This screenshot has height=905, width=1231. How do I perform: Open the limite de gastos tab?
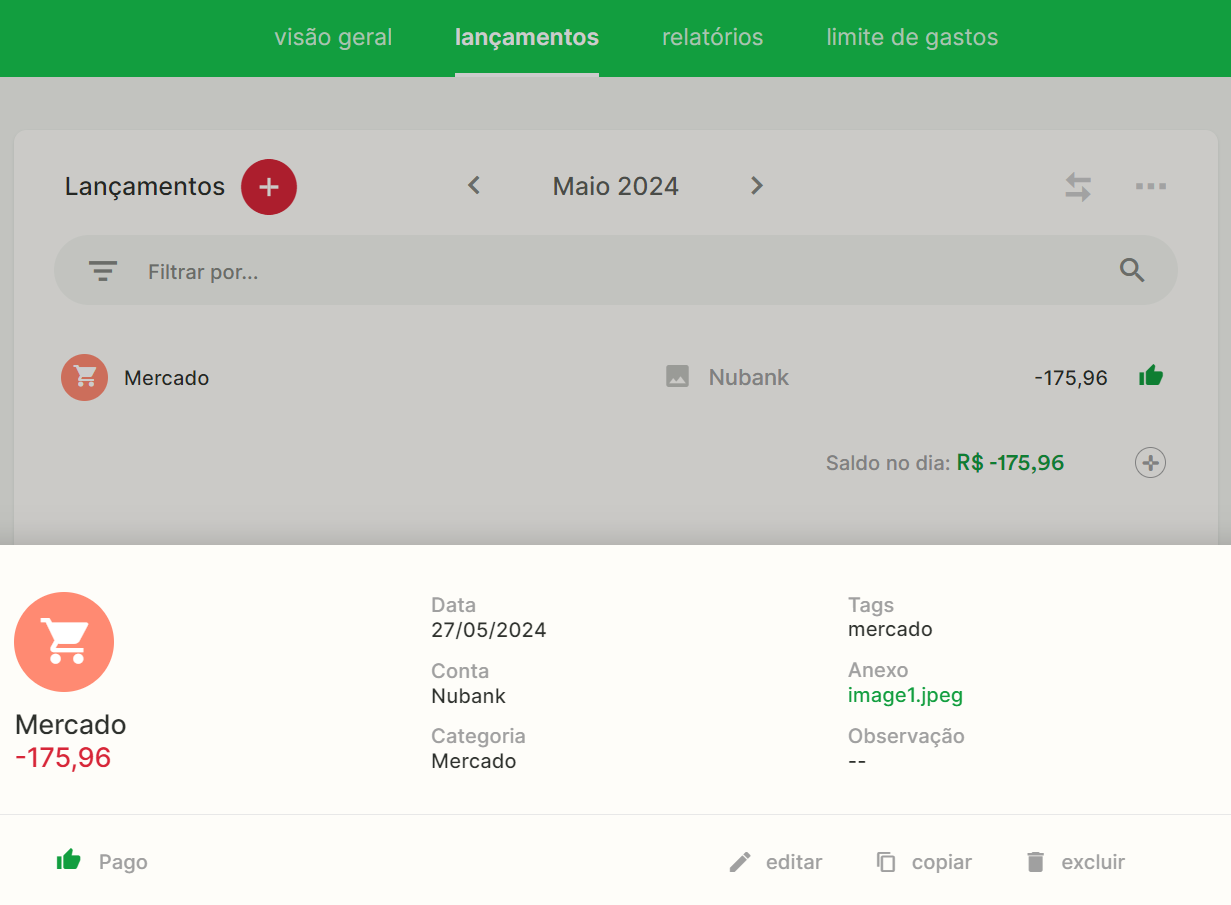[912, 38]
